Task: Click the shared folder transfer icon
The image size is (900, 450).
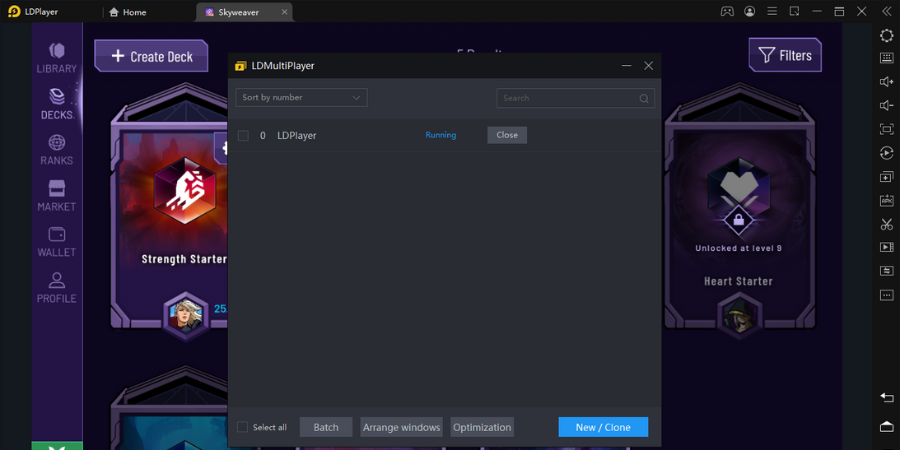Action: click(886, 271)
